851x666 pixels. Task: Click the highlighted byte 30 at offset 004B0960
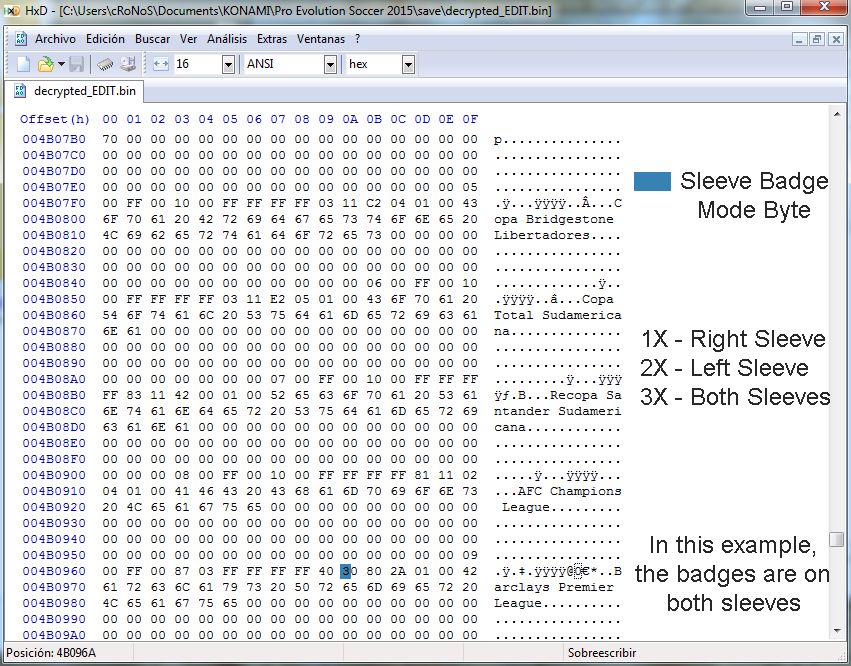pyautogui.click(x=347, y=572)
